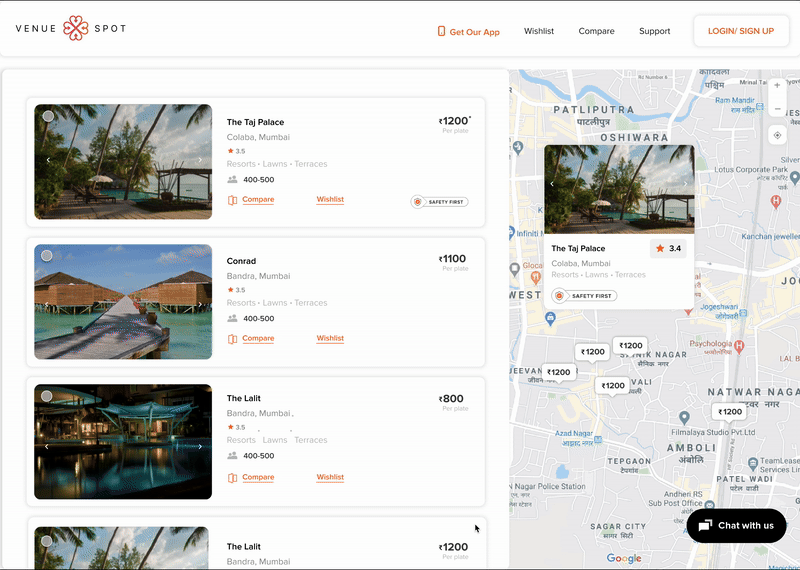This screenshot has height=570, width=800.
Task: Click the capacity people icon in Taj Palace card
Action: (232, 180)
